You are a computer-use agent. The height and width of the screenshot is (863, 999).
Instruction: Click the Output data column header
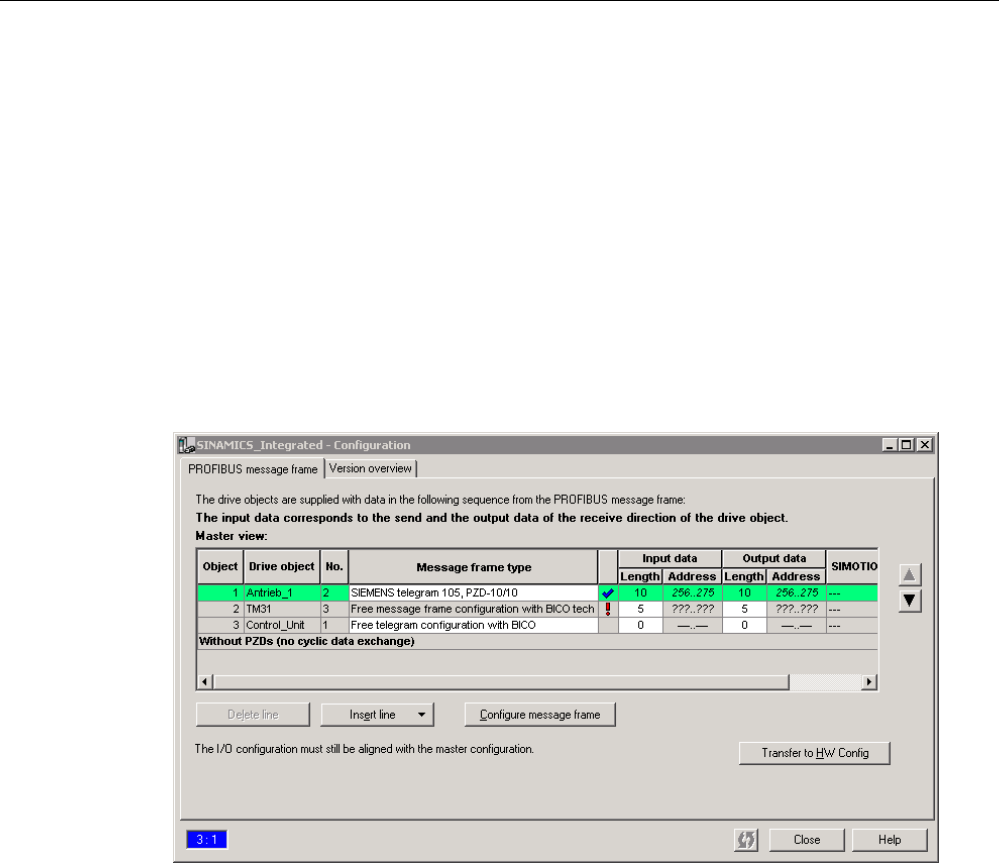774,559
